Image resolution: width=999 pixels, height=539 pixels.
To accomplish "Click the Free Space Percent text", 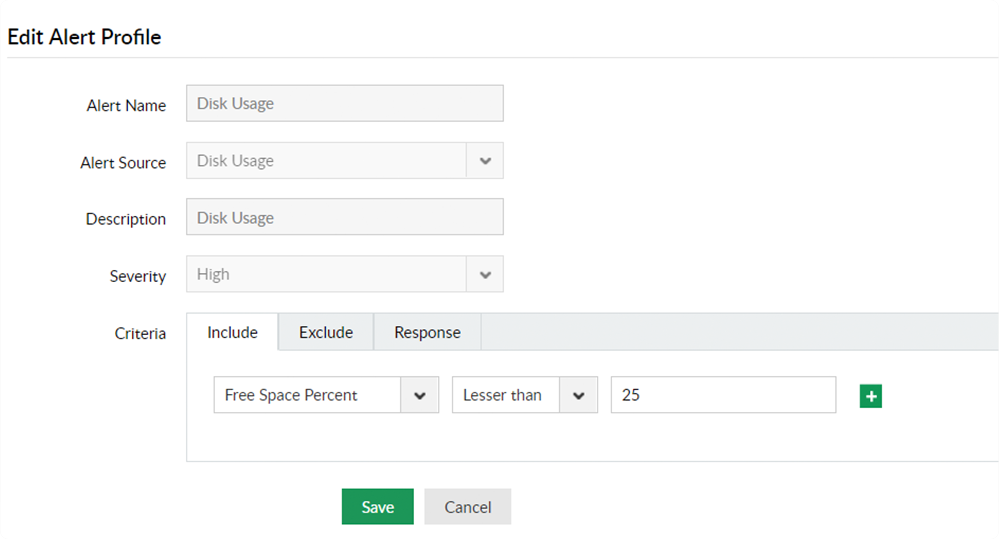I will (x=291, y=395).
